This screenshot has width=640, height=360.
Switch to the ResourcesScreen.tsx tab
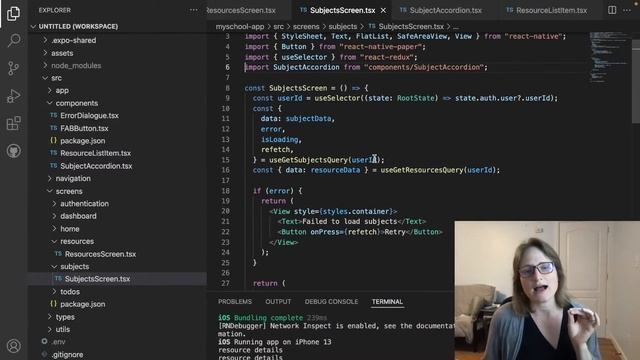pos(241,11)
